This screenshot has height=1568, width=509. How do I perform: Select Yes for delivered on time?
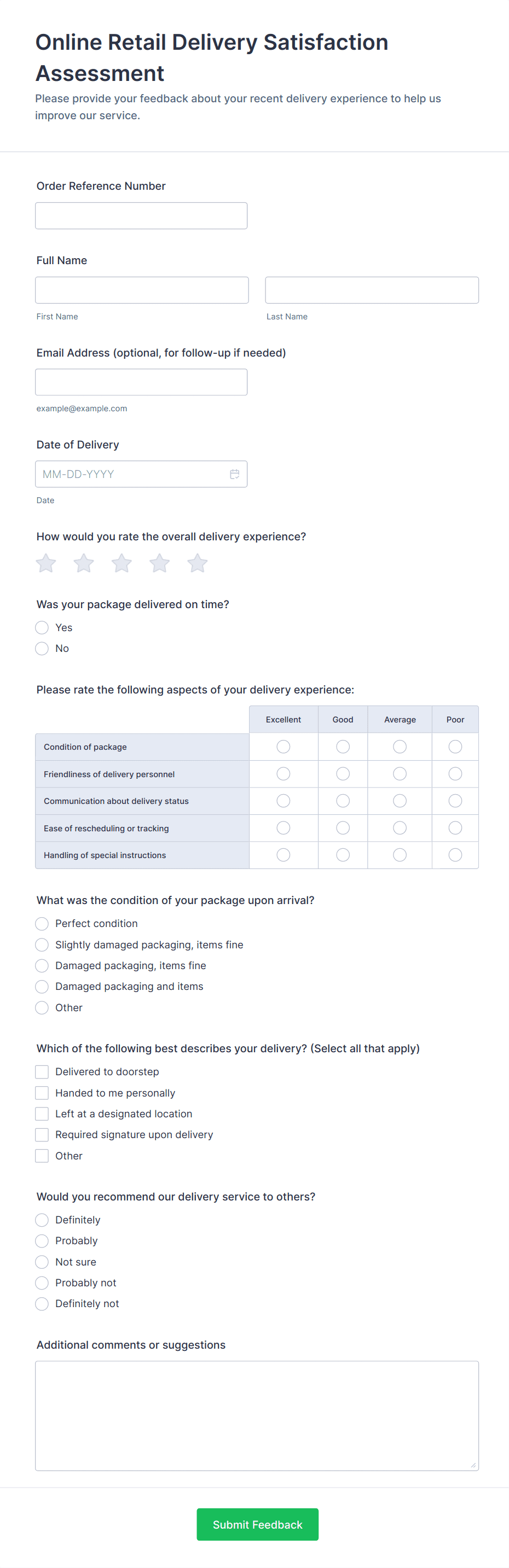(x=42, y=627)
